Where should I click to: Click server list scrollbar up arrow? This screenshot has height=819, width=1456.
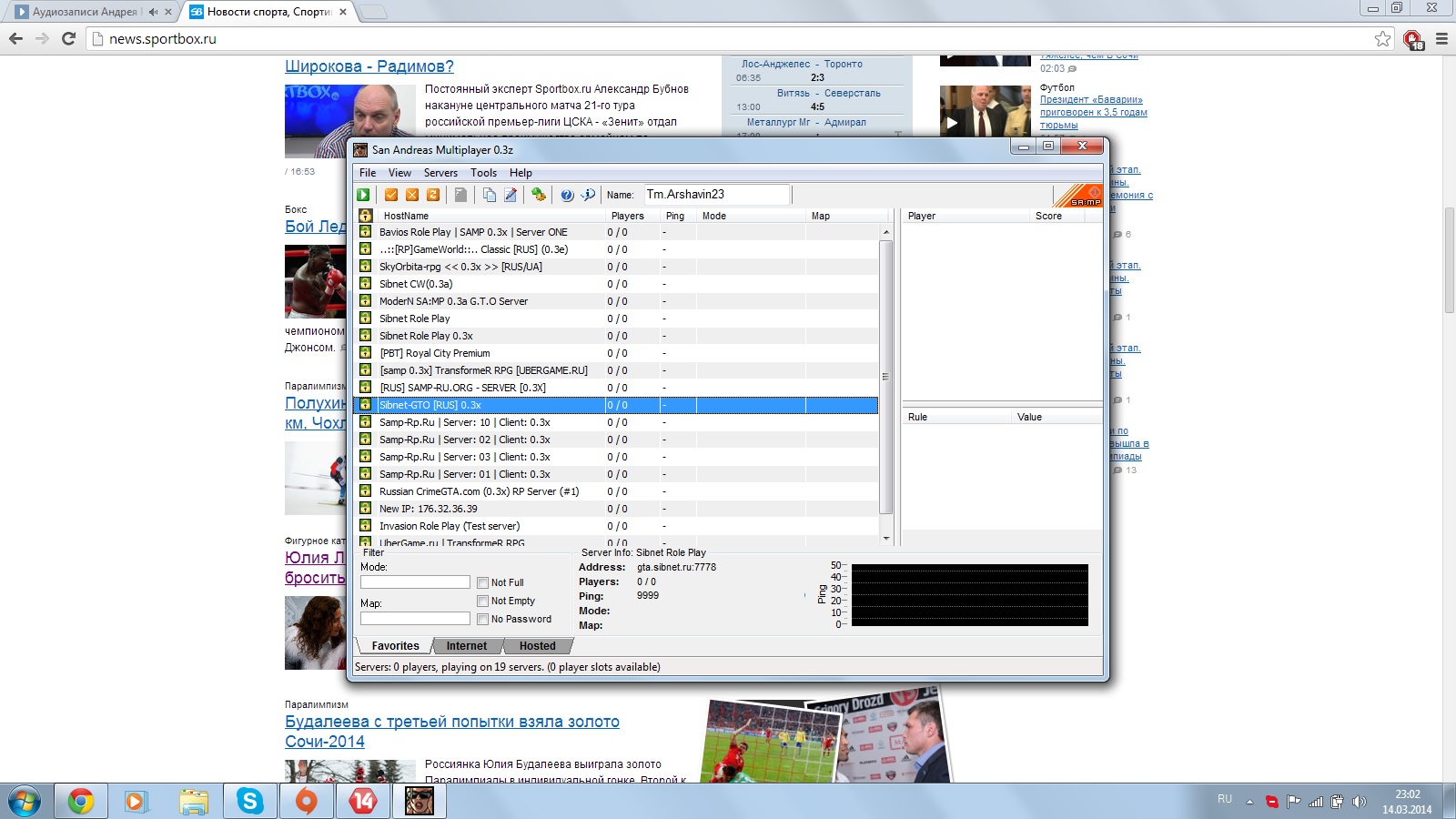tap(886, 233)
